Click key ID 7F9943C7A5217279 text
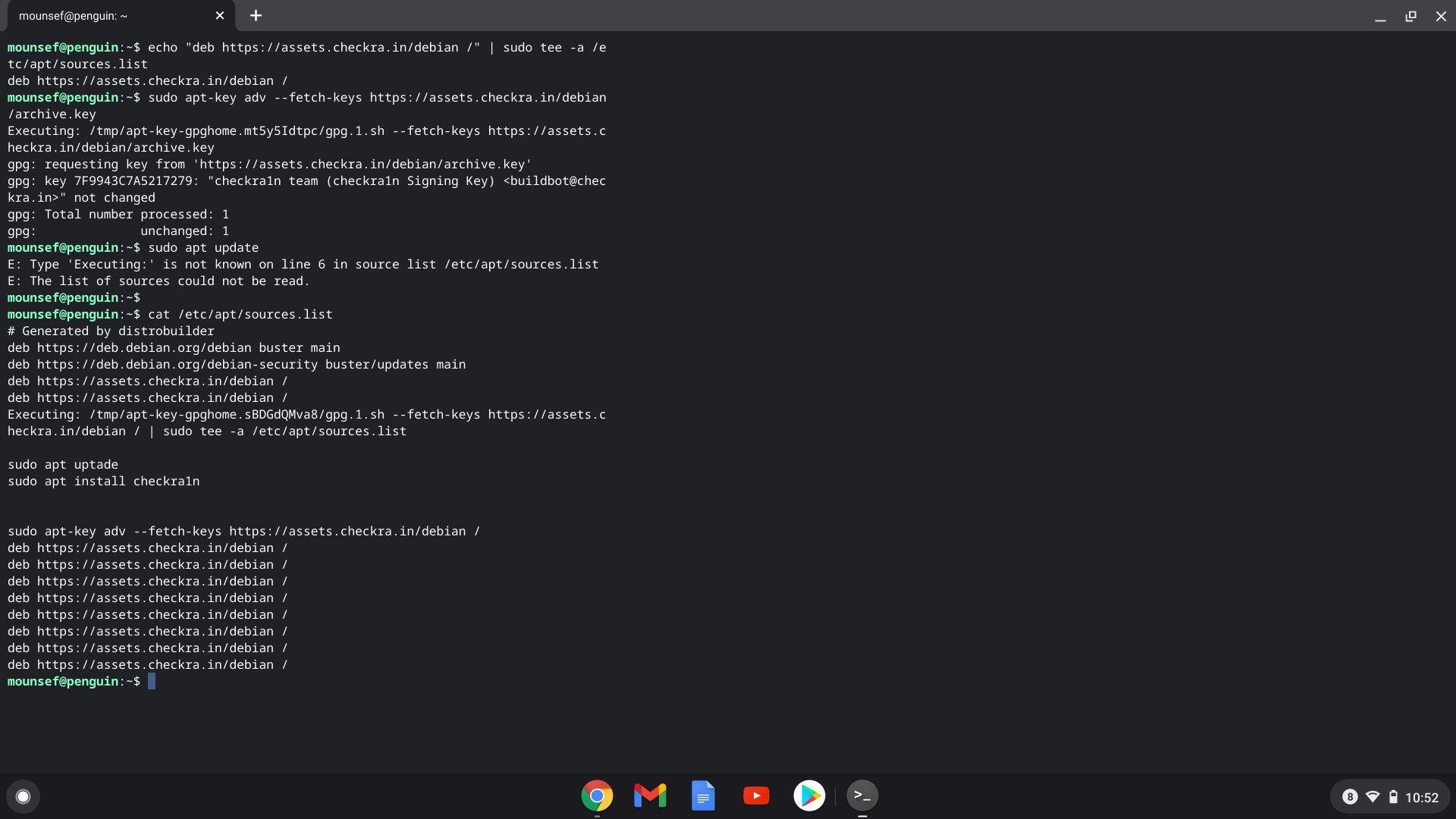The image size is (1456, 819). (133, 181)
